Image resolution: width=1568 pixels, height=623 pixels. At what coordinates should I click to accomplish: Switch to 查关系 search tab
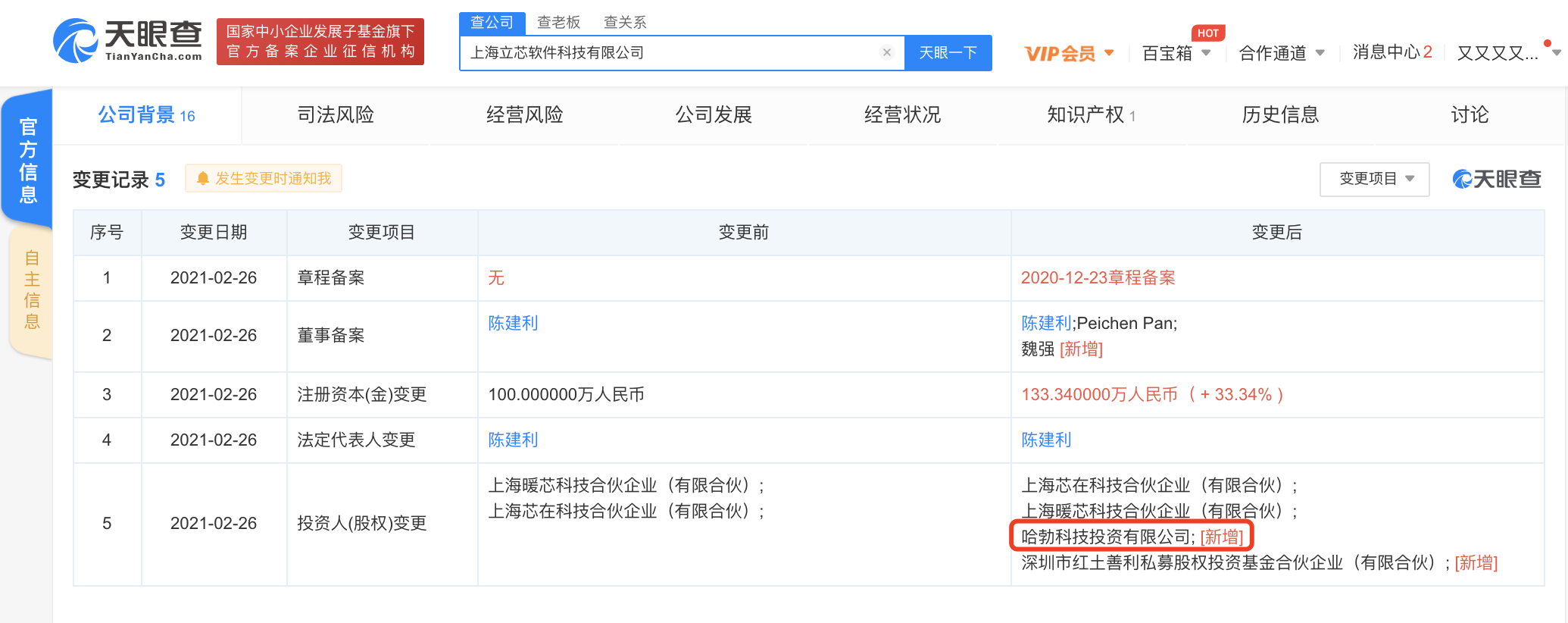pos(625,22)
